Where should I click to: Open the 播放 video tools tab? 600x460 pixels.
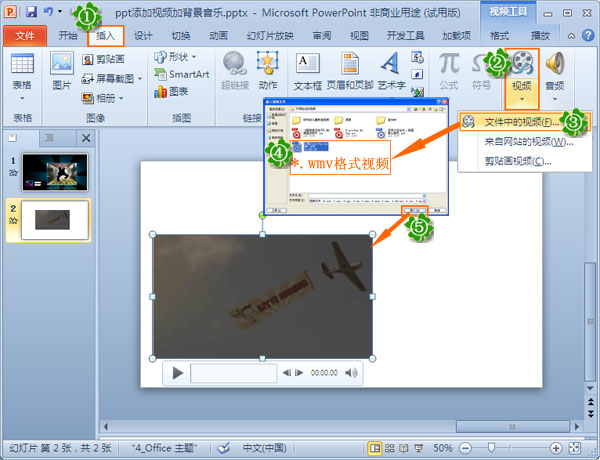click(x=540, y=36)
